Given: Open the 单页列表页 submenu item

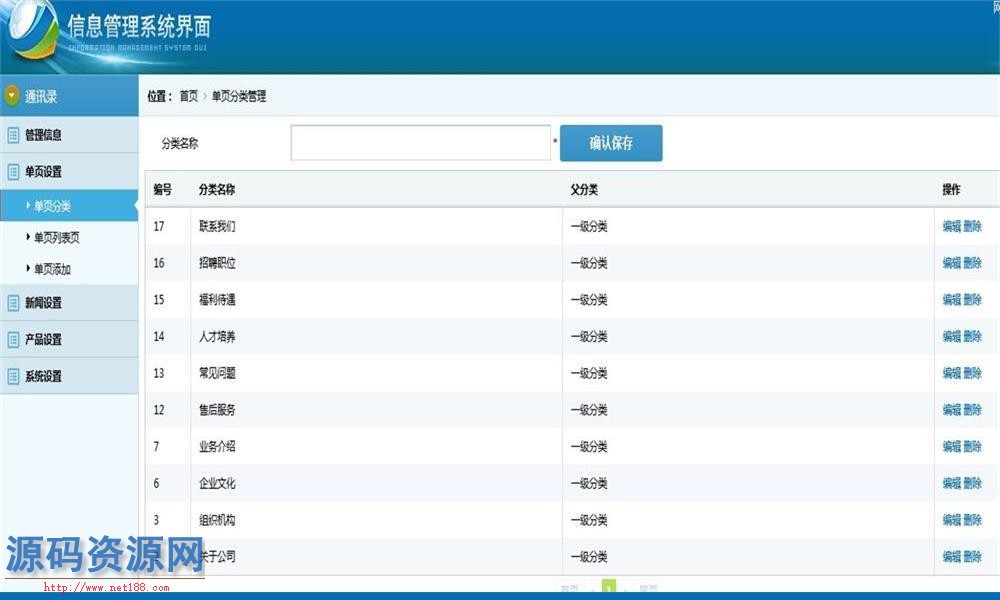Looking at the screenshot, I should coord(56,238).
